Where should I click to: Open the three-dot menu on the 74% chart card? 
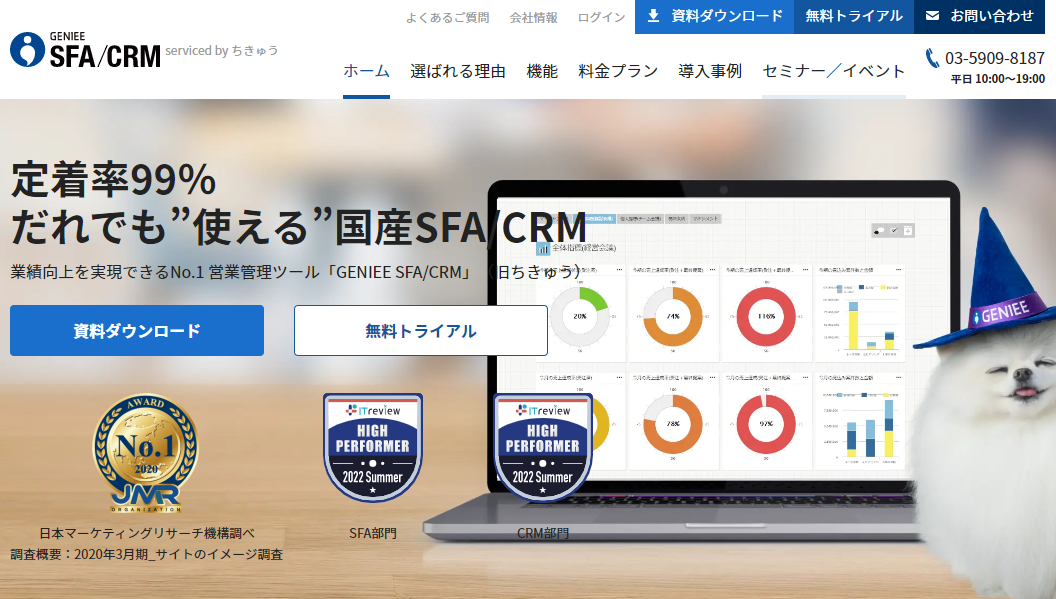[x=714, y=269]
